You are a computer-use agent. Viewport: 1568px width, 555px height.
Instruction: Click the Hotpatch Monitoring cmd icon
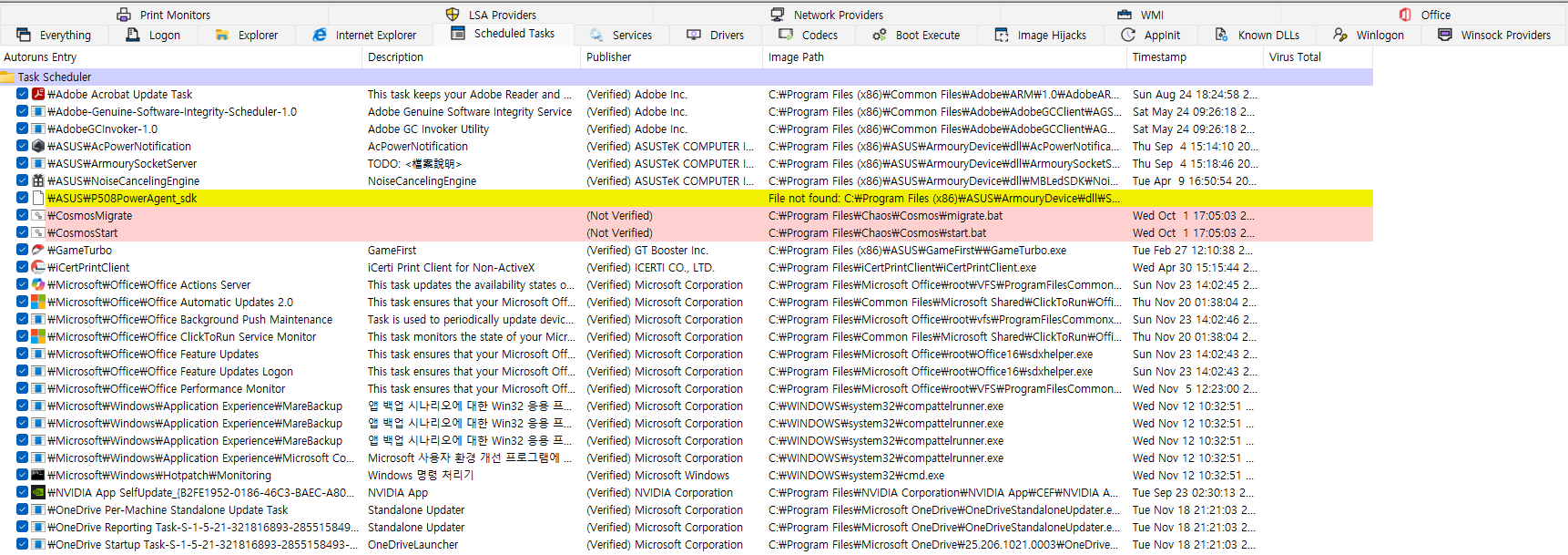pos(38,475)
